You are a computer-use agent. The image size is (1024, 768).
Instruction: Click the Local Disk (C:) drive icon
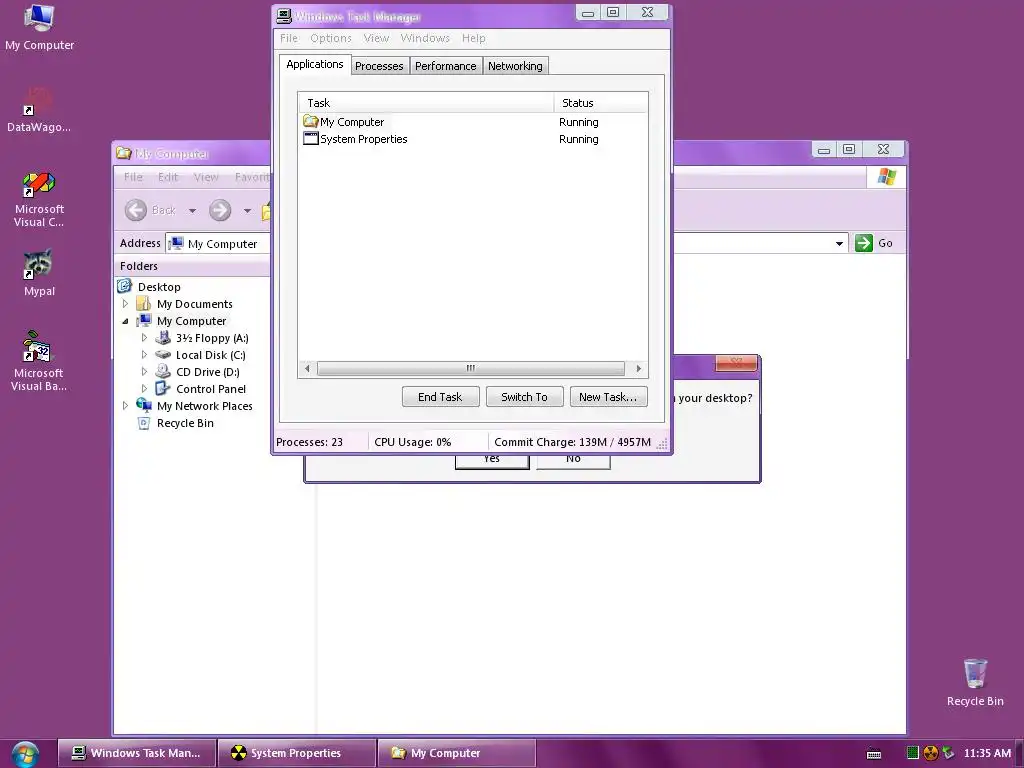(x=163, y=355)
